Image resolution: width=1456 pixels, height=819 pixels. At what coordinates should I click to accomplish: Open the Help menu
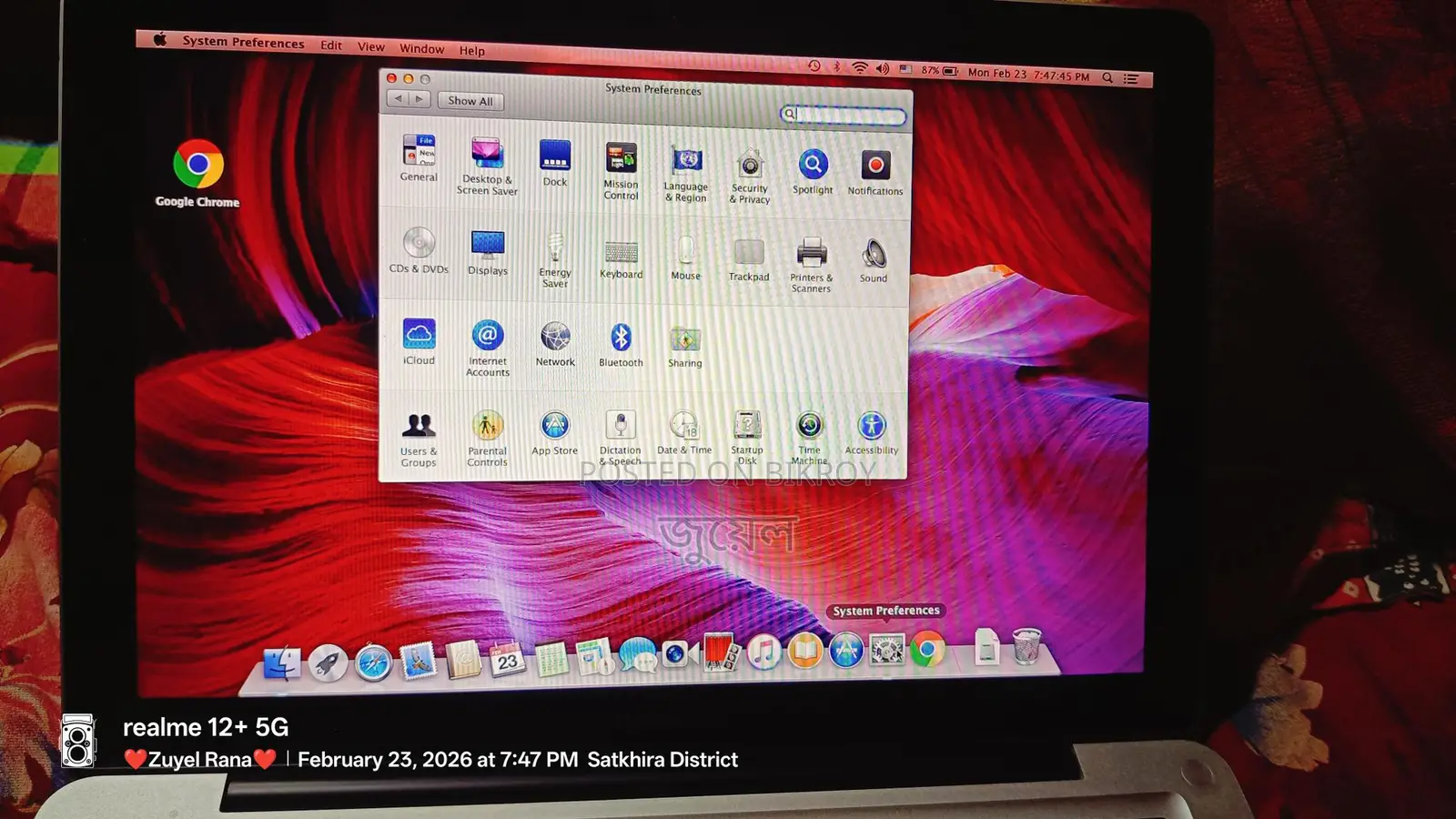[x=471, y=51]
